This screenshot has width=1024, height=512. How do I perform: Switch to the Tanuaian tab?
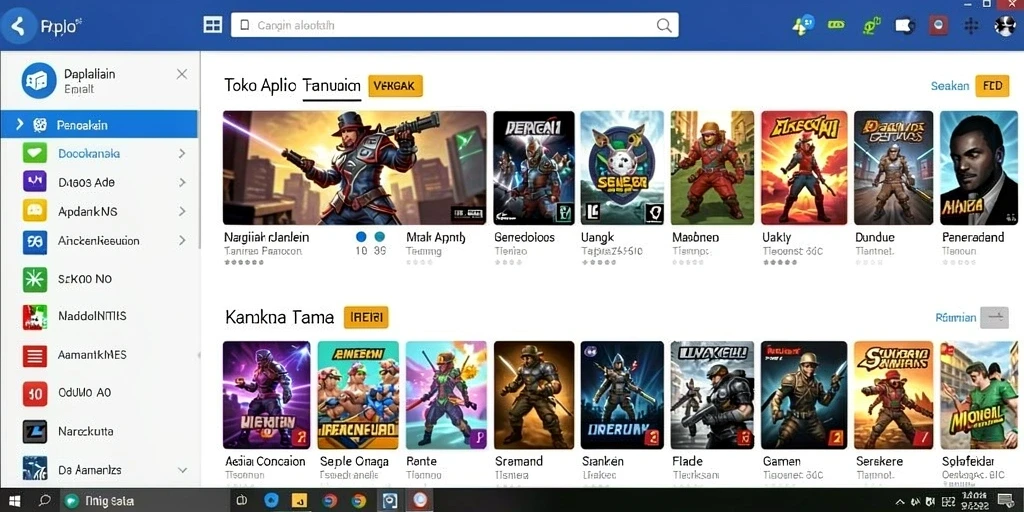click(331, 86)
